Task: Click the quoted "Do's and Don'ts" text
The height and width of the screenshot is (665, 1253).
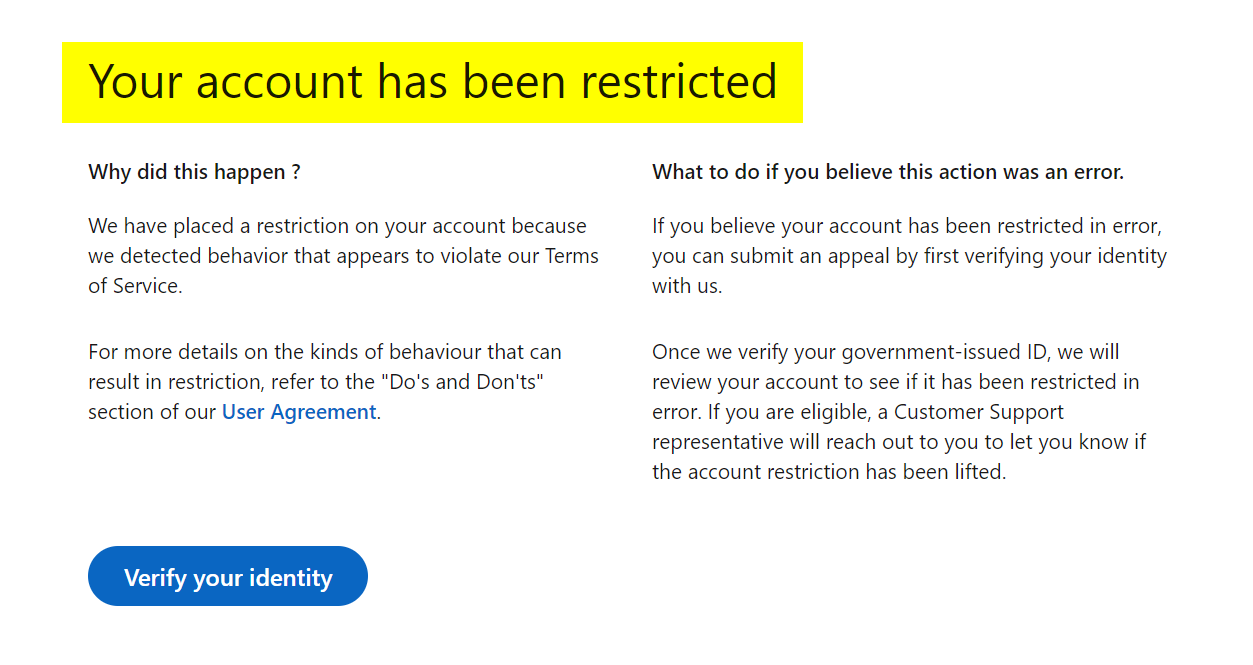Action: coord(470,382)
